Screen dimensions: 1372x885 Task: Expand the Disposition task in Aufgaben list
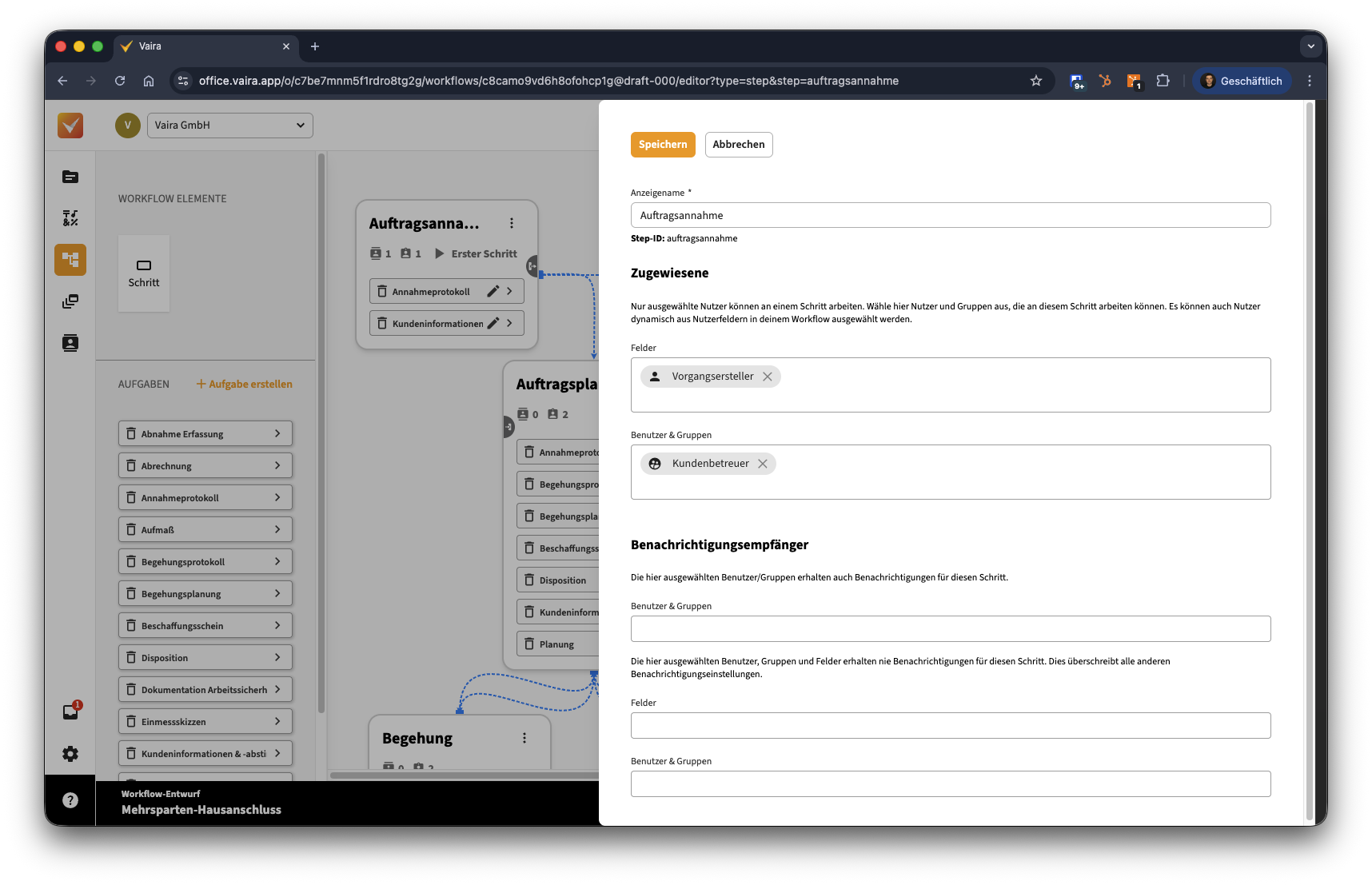pos(277,657)
